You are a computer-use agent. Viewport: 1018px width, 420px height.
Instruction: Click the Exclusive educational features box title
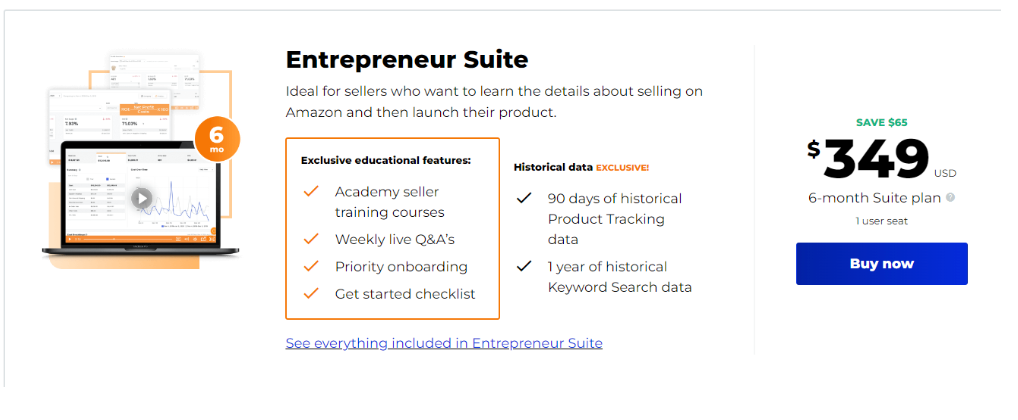tap(386, 160)
